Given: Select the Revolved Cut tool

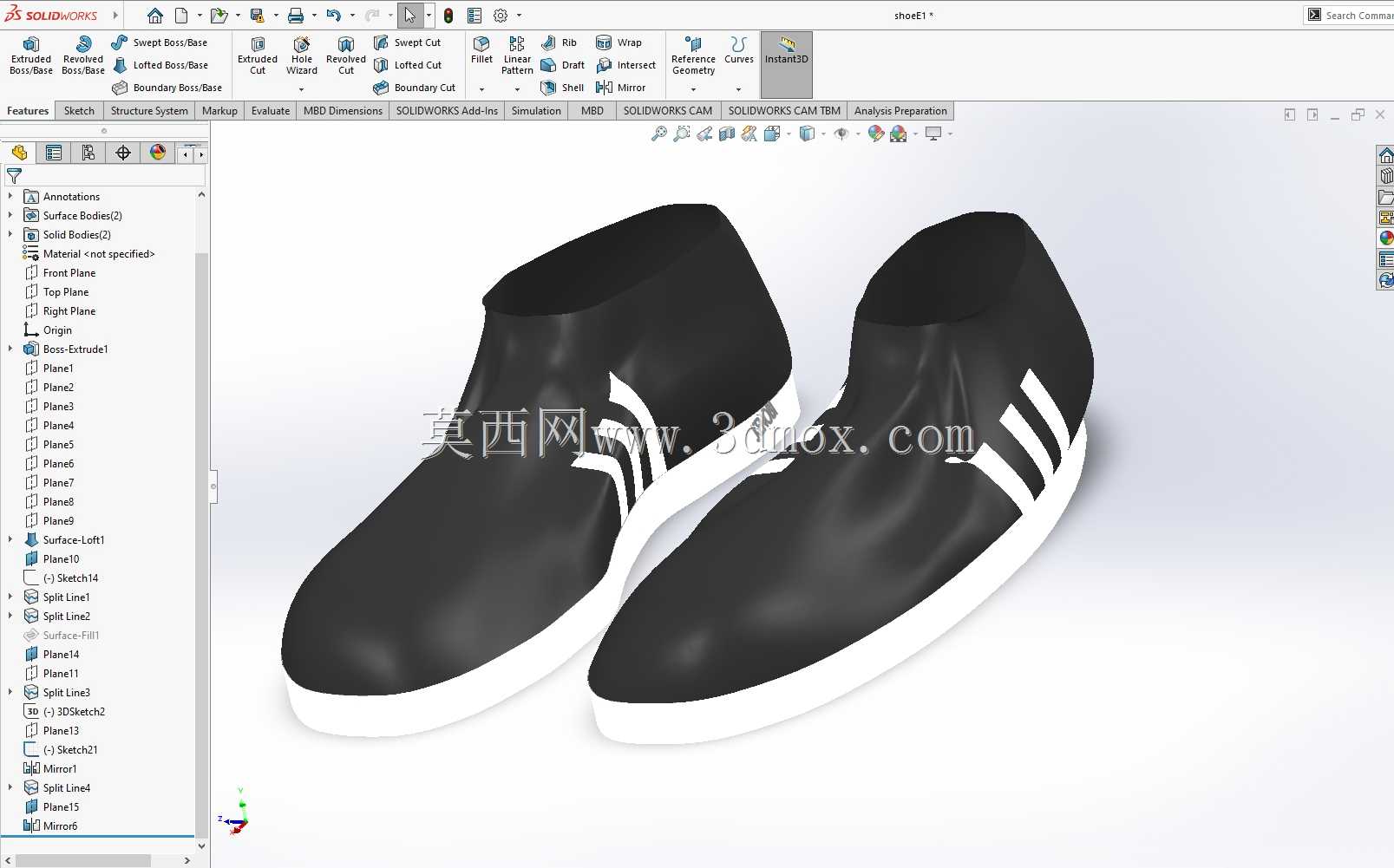Looking at the screenshot, I should [346, 56].
